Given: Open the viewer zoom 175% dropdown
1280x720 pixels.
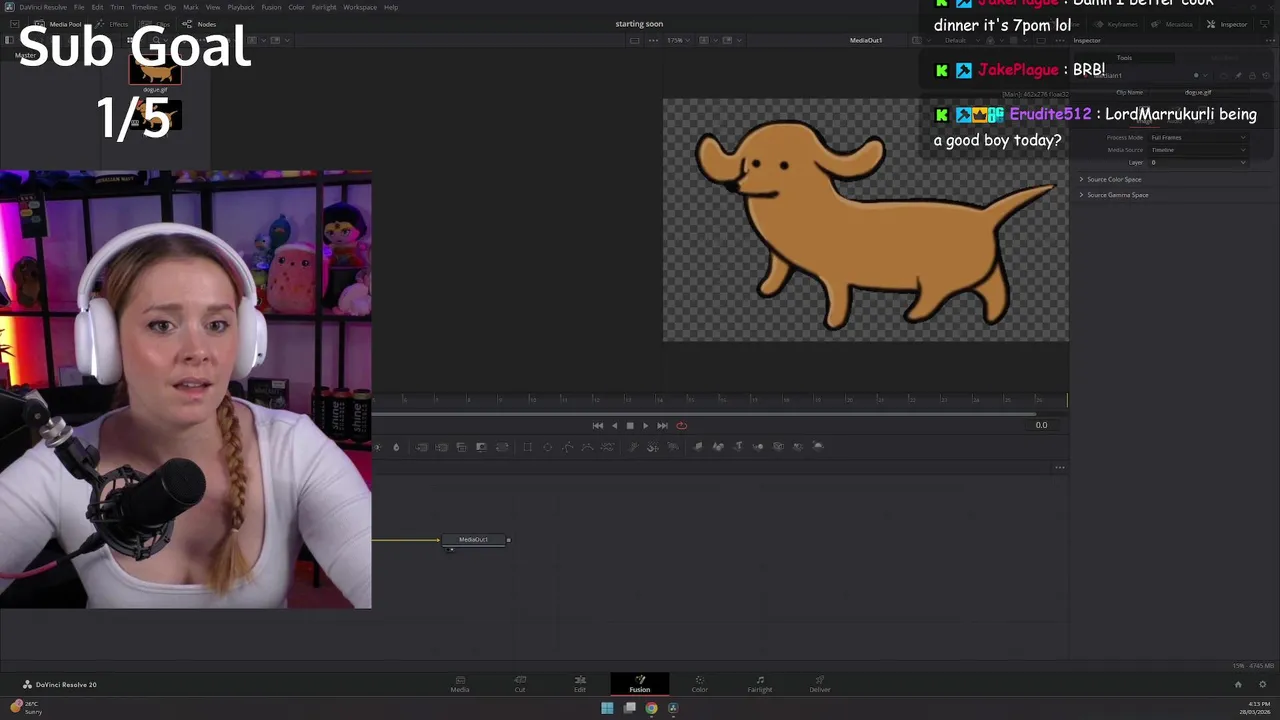Looking at the screenshot, I should click(678, 40).
